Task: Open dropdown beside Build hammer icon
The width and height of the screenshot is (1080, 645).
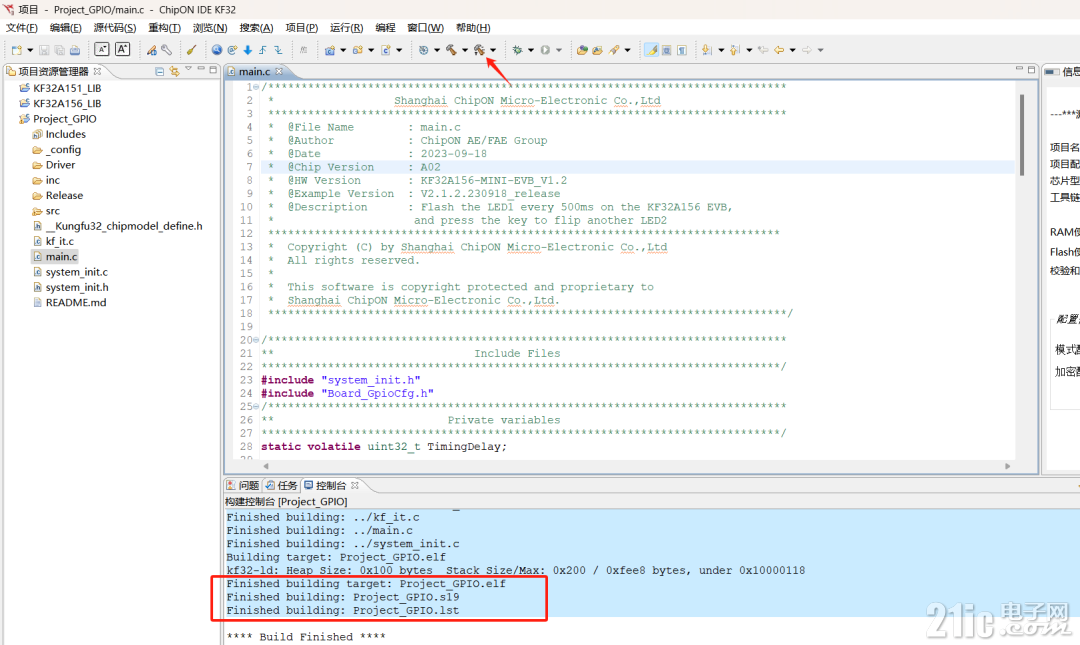Action: (465, 50)
